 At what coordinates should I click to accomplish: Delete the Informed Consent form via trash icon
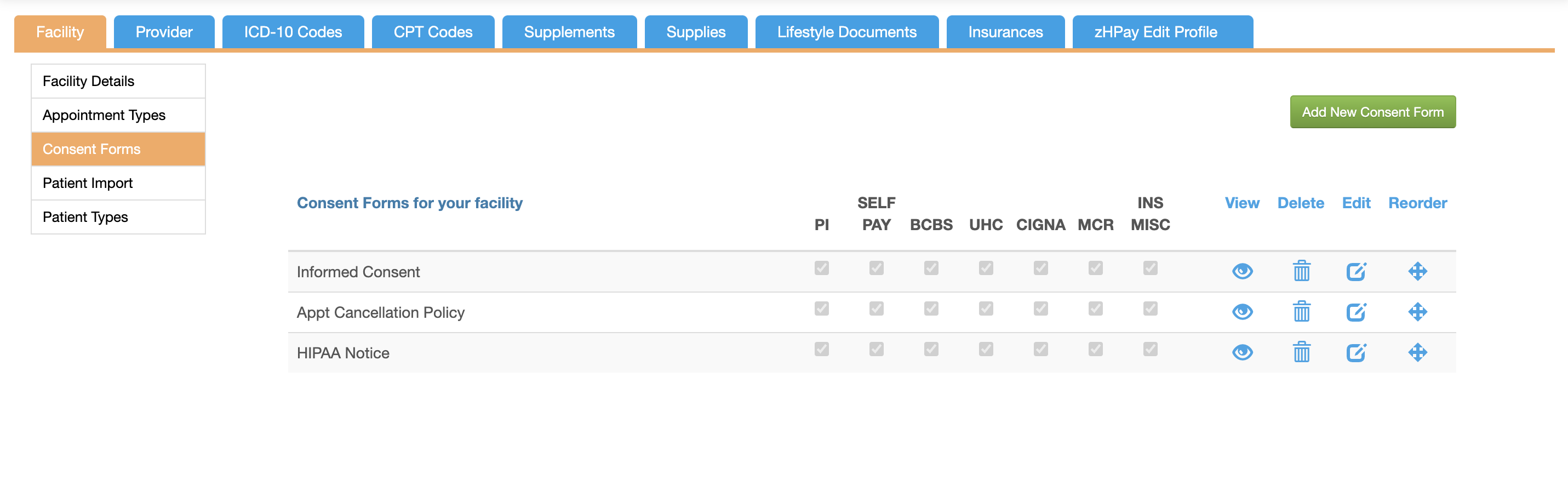point(1301,271)
